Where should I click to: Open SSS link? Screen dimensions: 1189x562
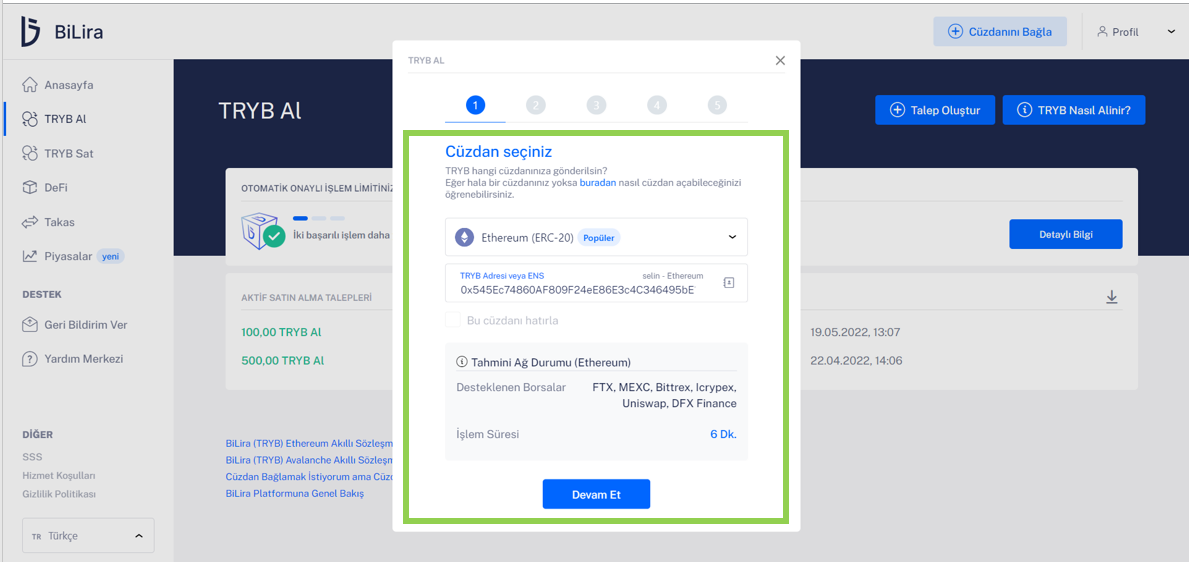33,457
